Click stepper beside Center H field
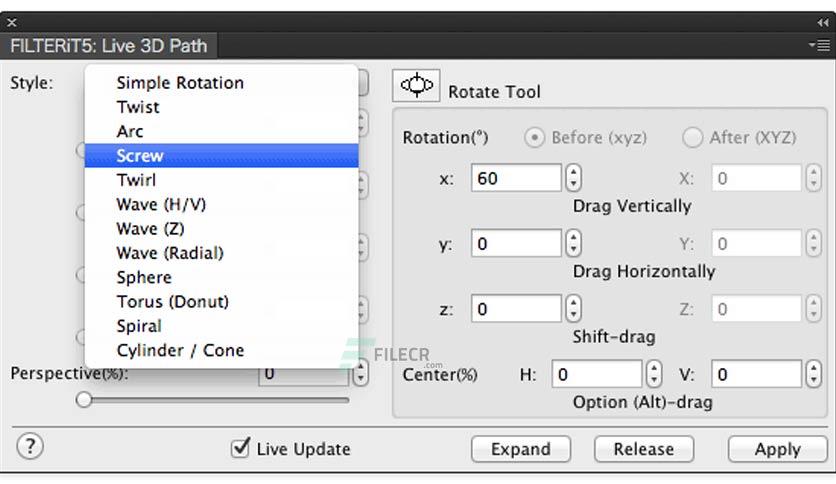Viewport: 836px width, 484px height. (654, 374)
